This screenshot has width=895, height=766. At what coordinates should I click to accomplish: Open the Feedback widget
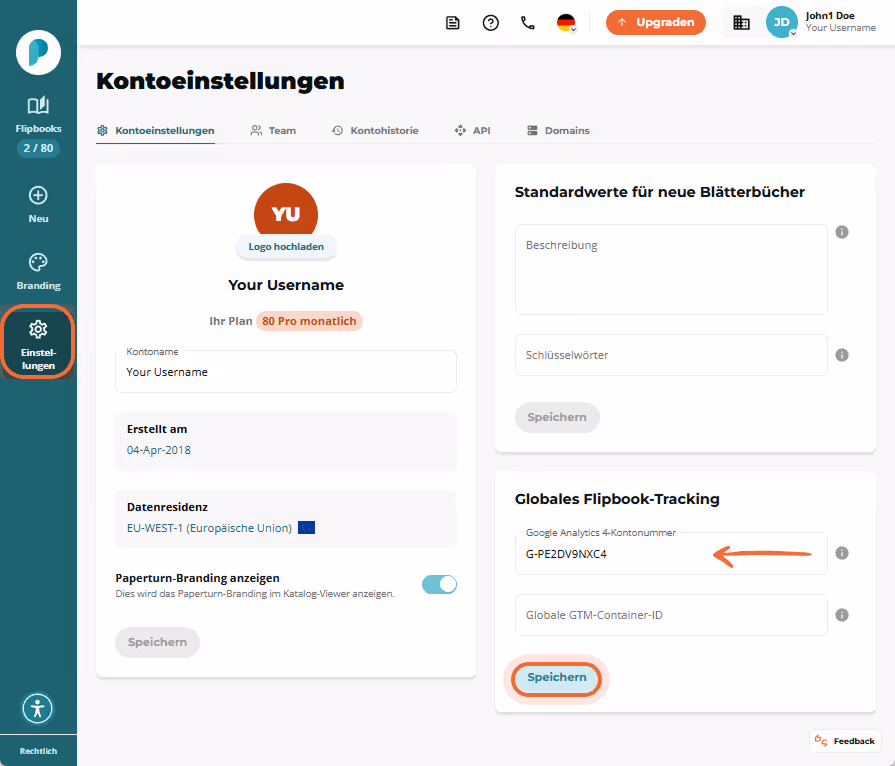pyautogui.click(x=845, y=741)
